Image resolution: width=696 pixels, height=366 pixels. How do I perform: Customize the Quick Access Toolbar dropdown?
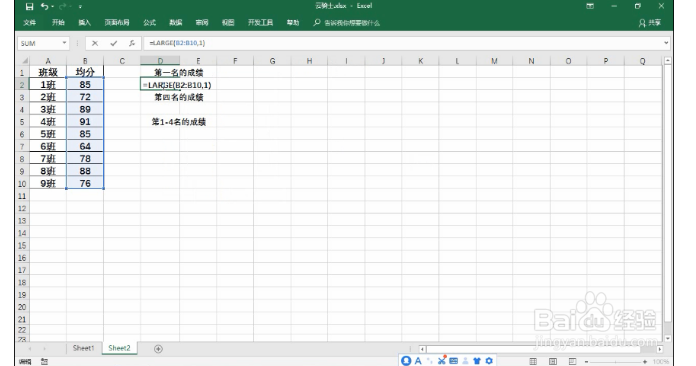pyautogui.click(x=80, y=7)
